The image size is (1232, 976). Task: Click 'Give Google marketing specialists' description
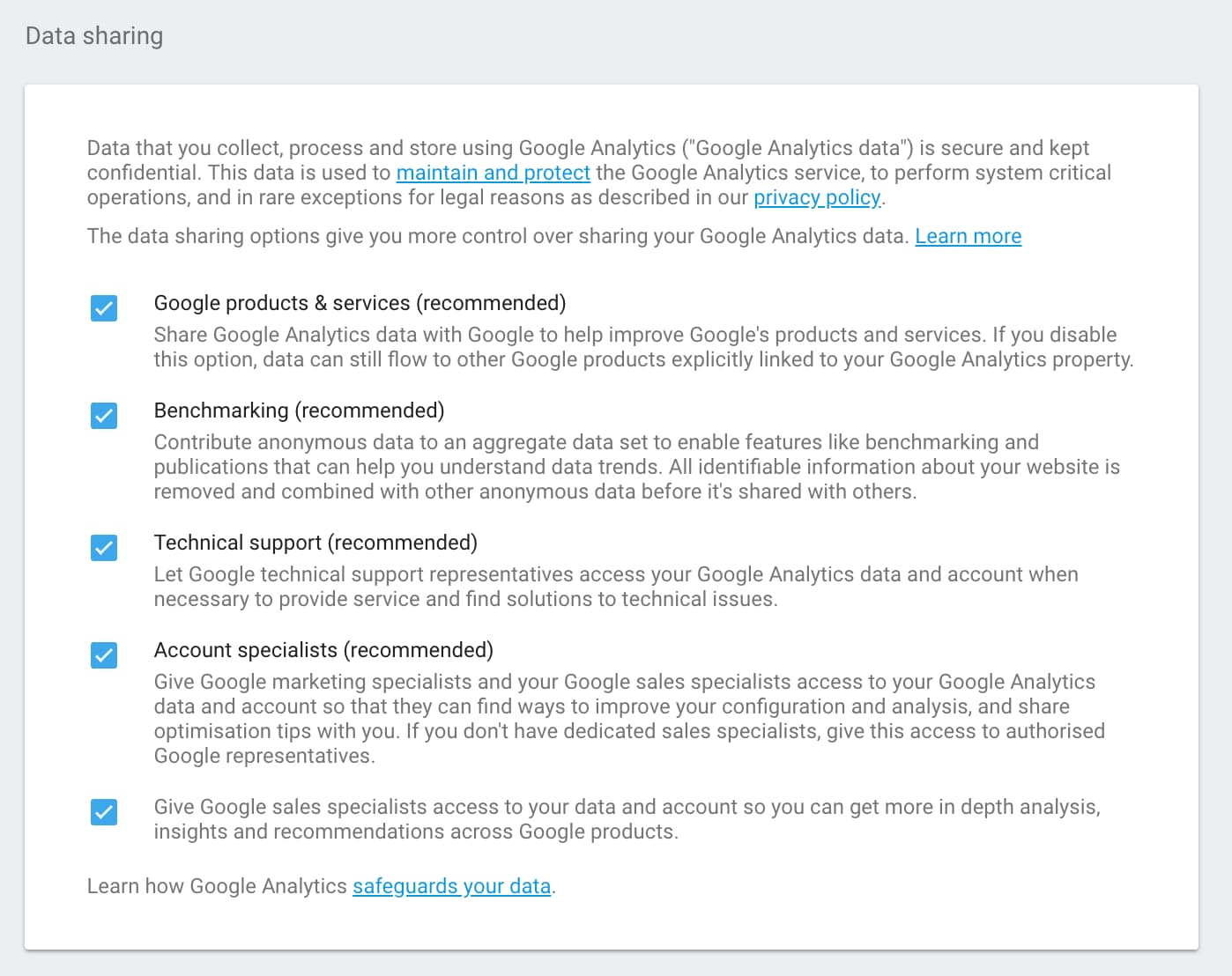tap(630, 719)
